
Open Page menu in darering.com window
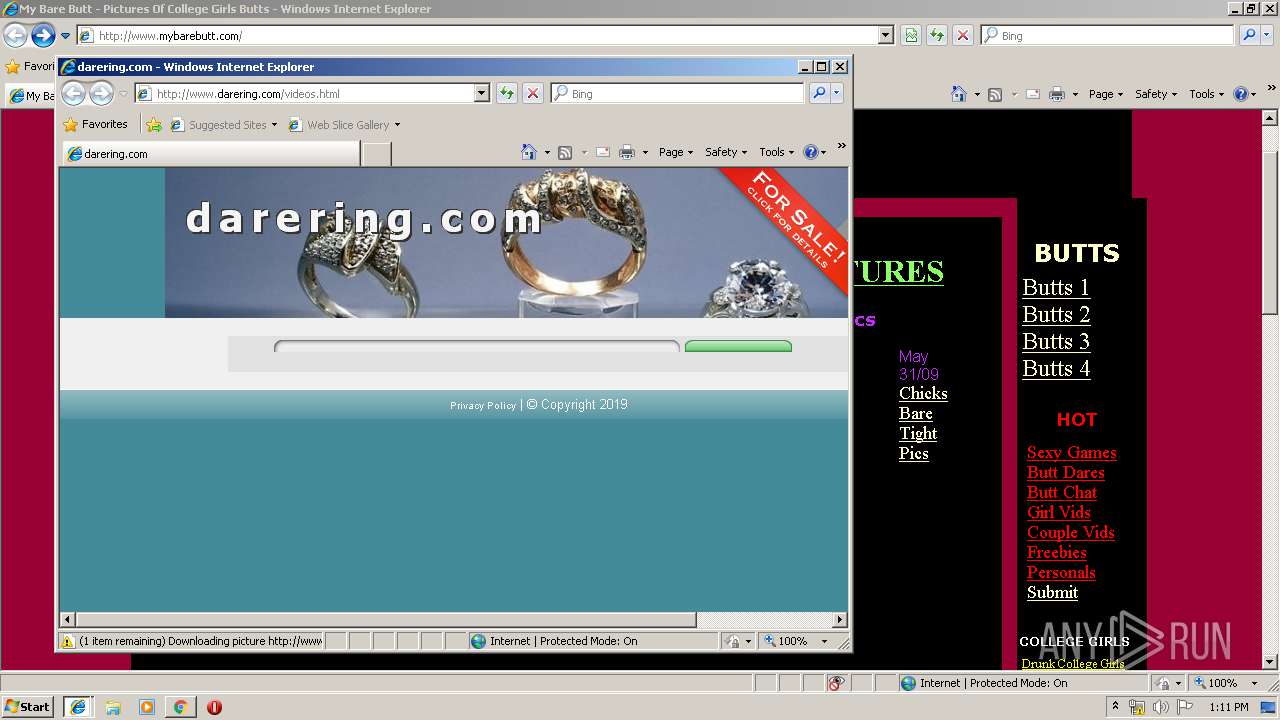click(676, 152)
